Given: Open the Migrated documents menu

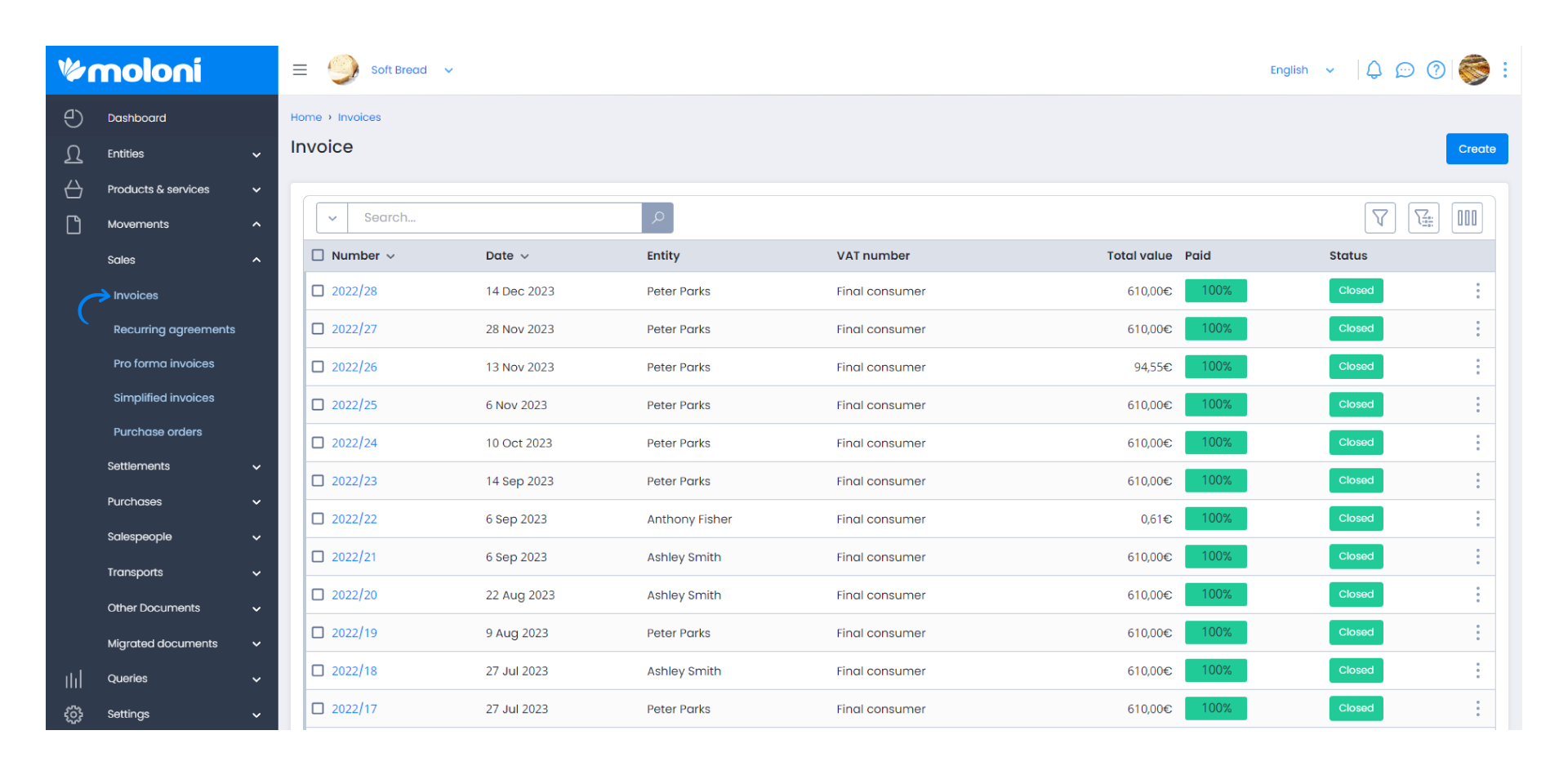Looking at the screenshot, I should pyautogui.click(x=163, y=644).
